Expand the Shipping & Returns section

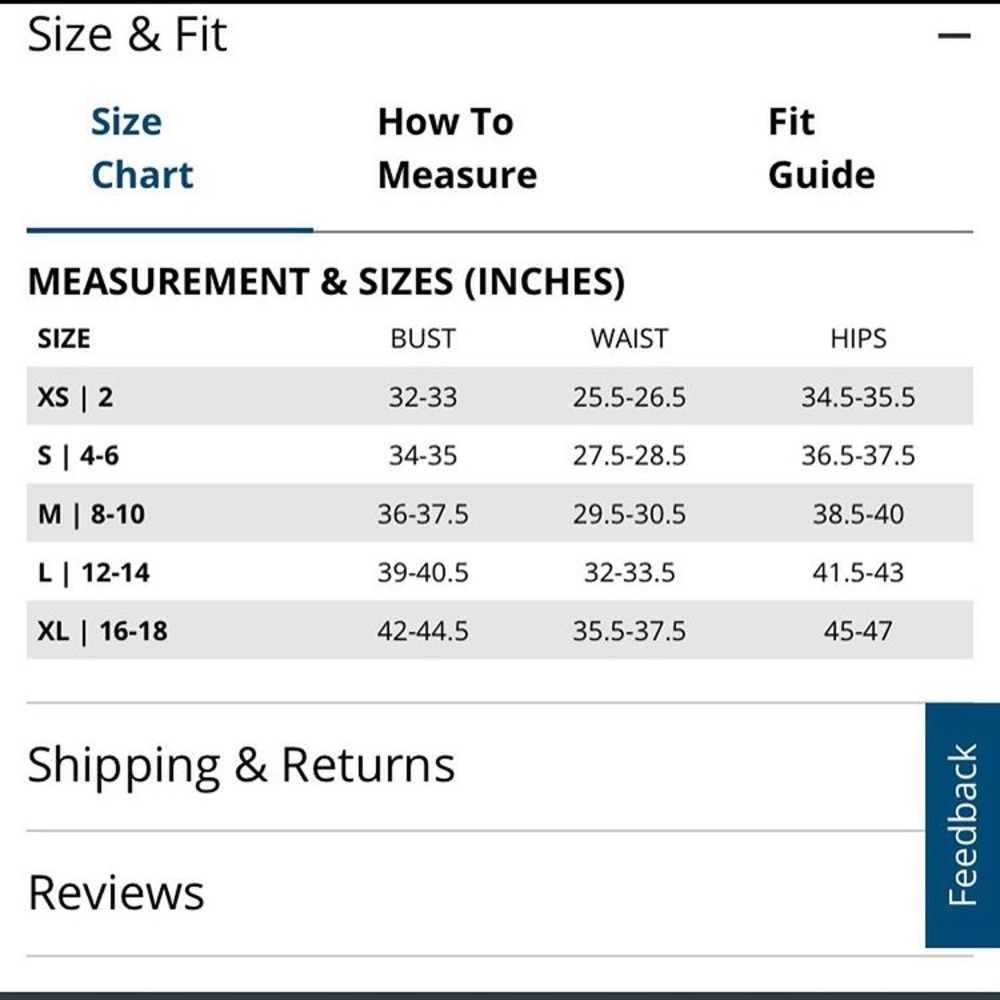pos(475,766)
